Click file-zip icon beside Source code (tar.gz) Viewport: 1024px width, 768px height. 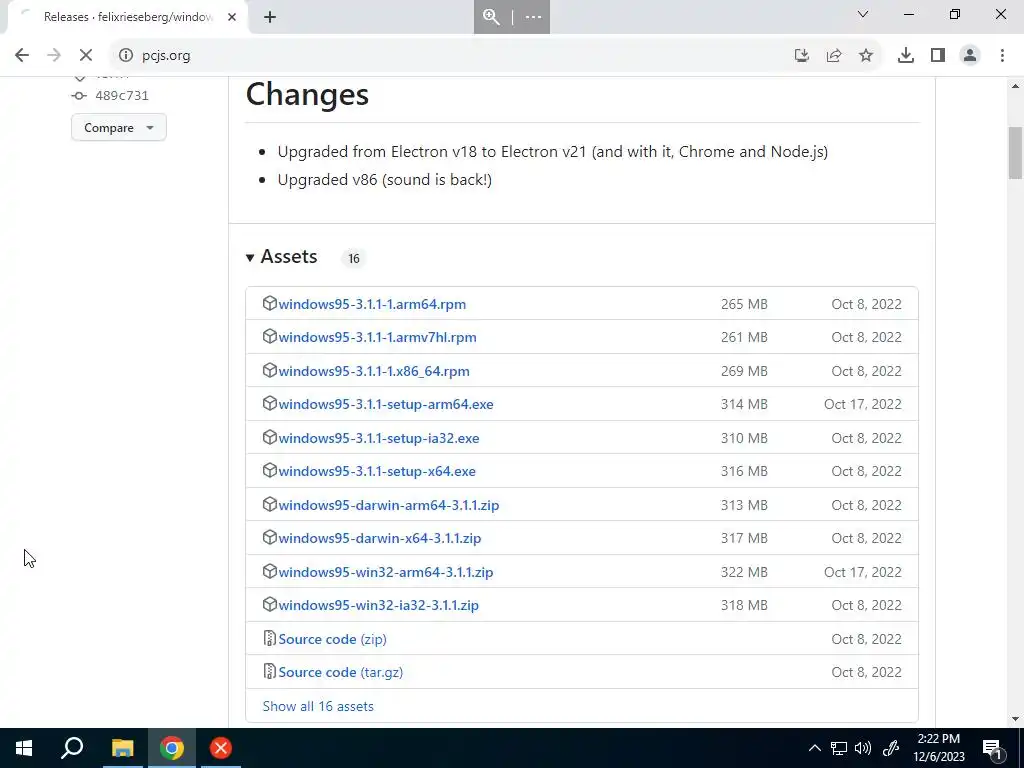click(x=269, y=671)
